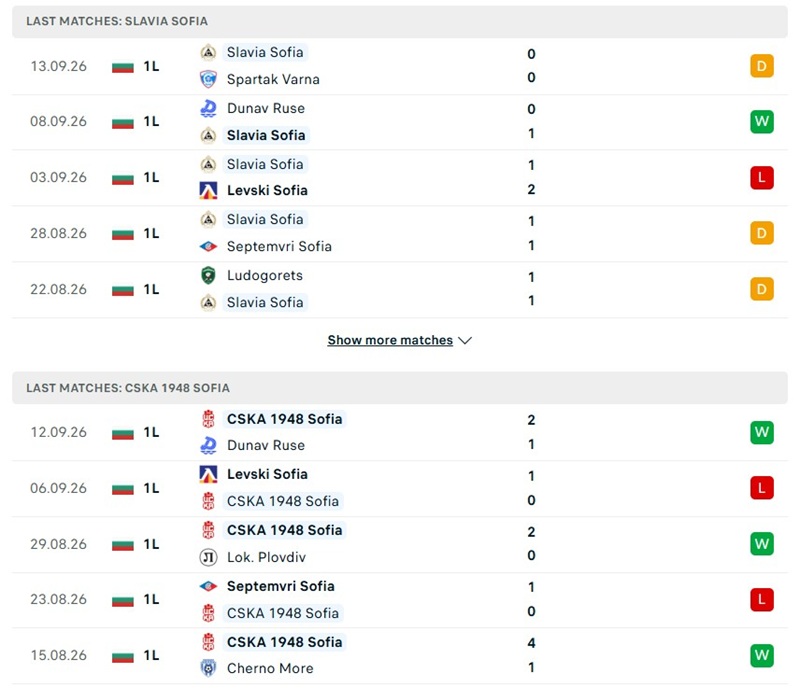The height and width of the screenshot is (688, 800).
Task: Open Ludogorets team name link
Action: tap(265, 276)
